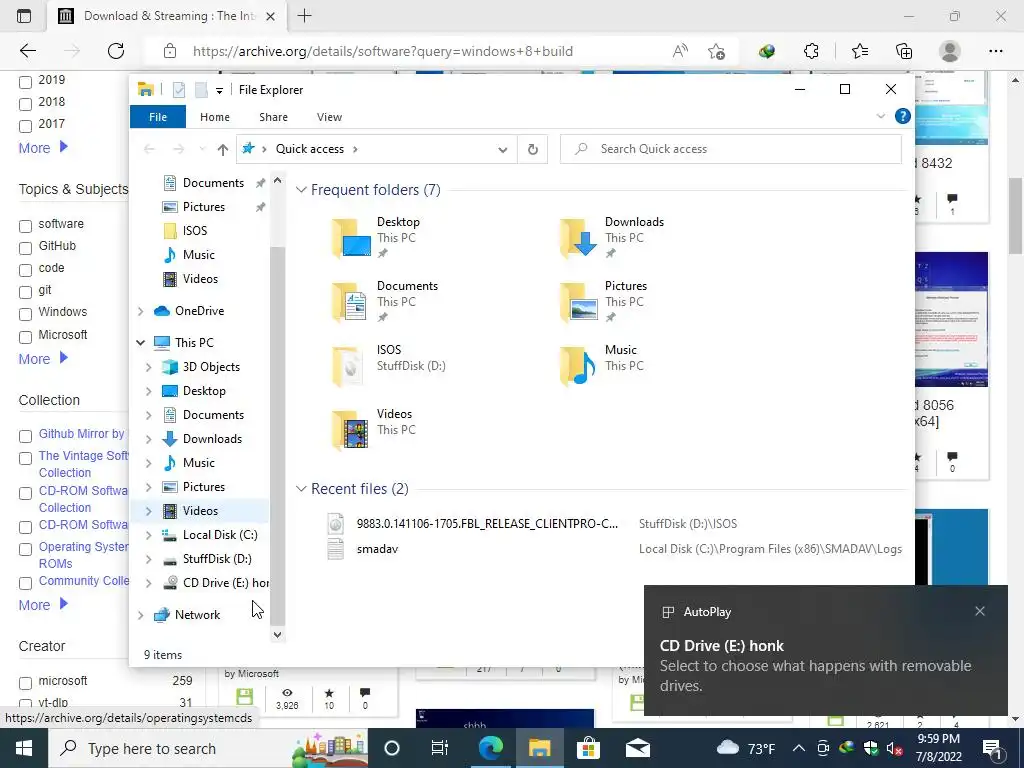Check the git topic filter

point(25,292)
